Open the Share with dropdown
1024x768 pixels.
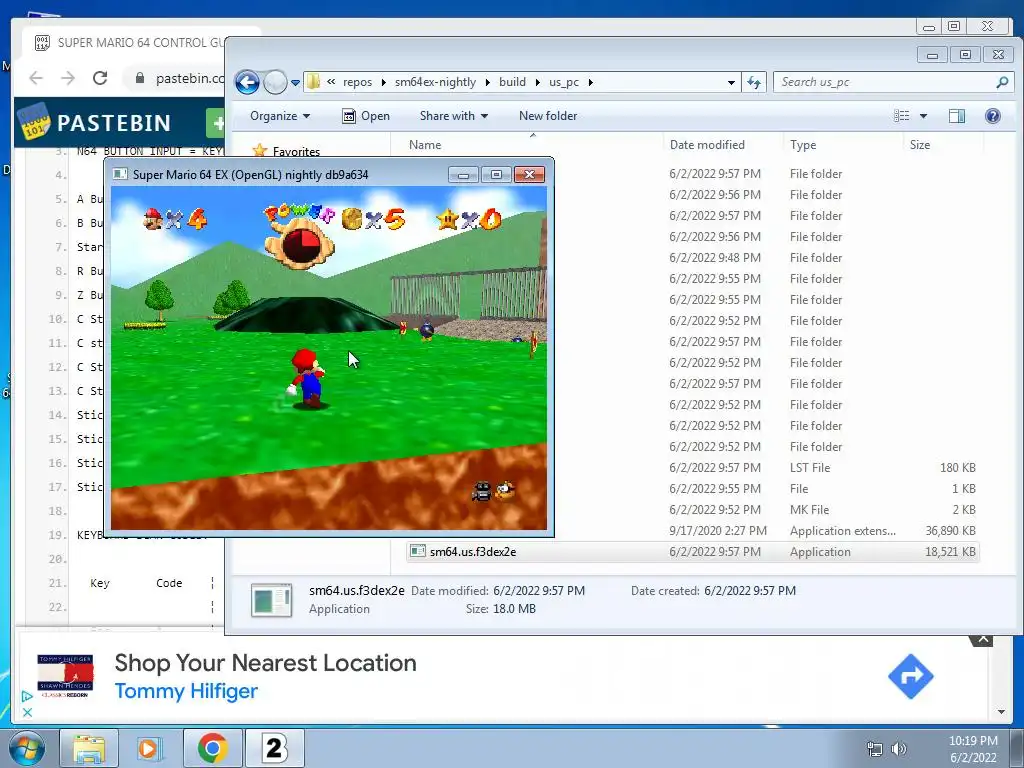click(453, 116)
